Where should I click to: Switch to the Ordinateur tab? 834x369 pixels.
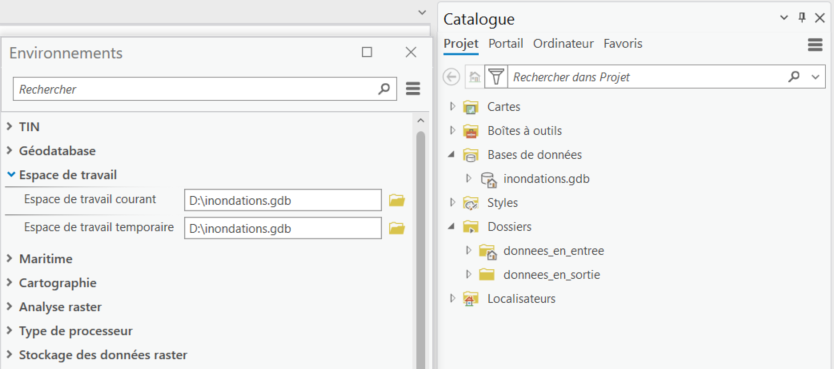(563, 44)
